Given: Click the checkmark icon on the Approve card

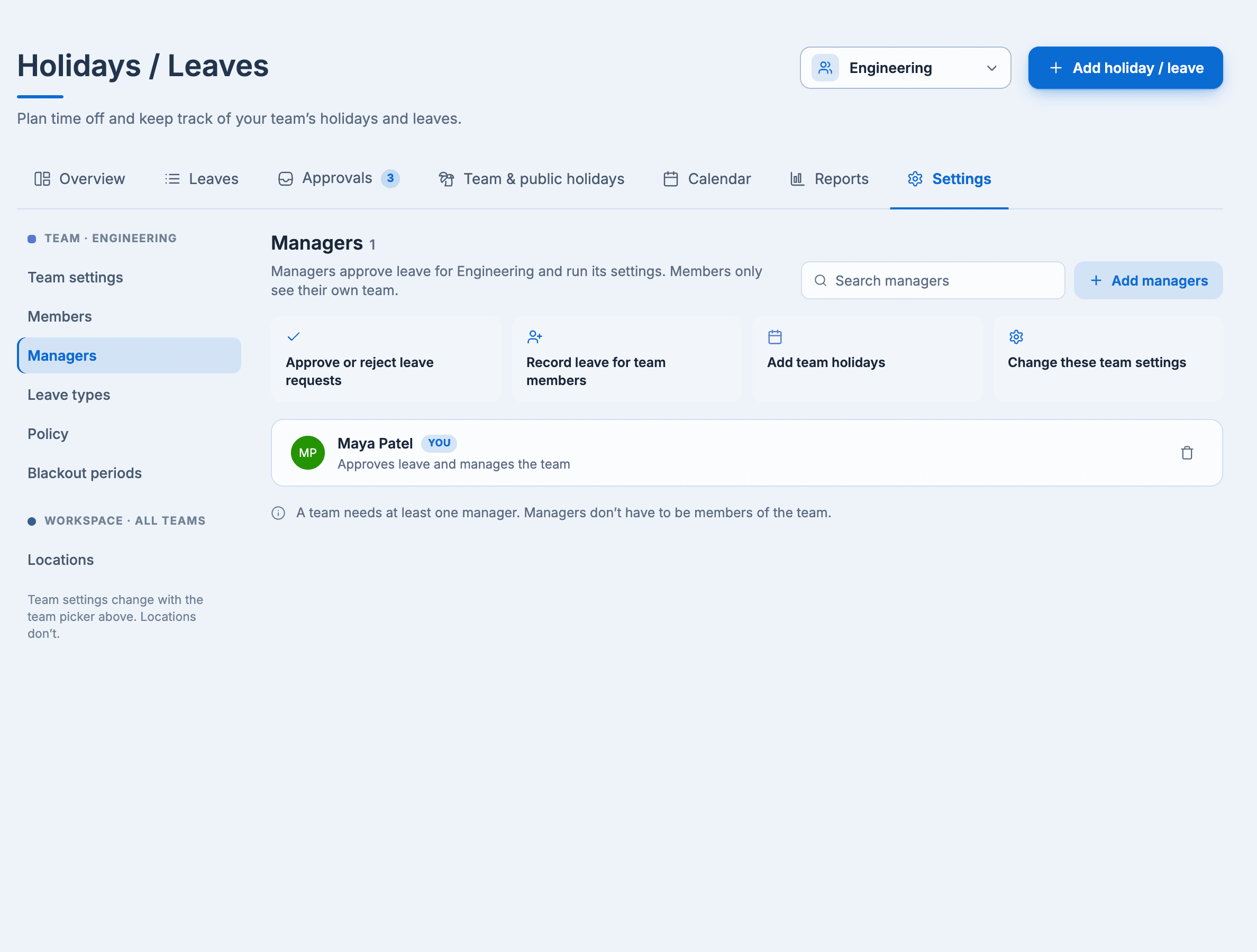Looking at the screenshot, I should tap(293, 337).
